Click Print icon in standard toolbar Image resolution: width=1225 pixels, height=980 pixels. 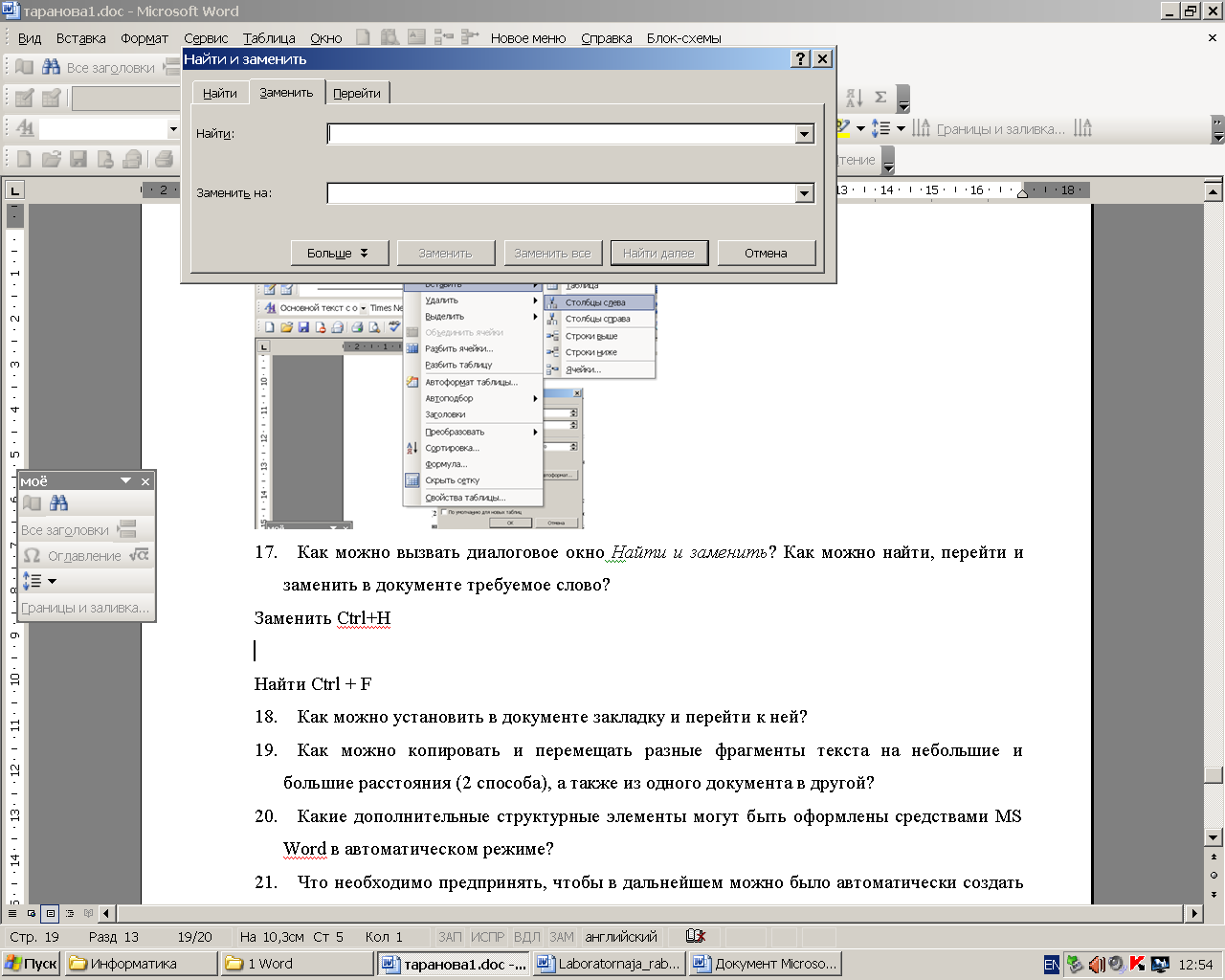coord(165,159)
